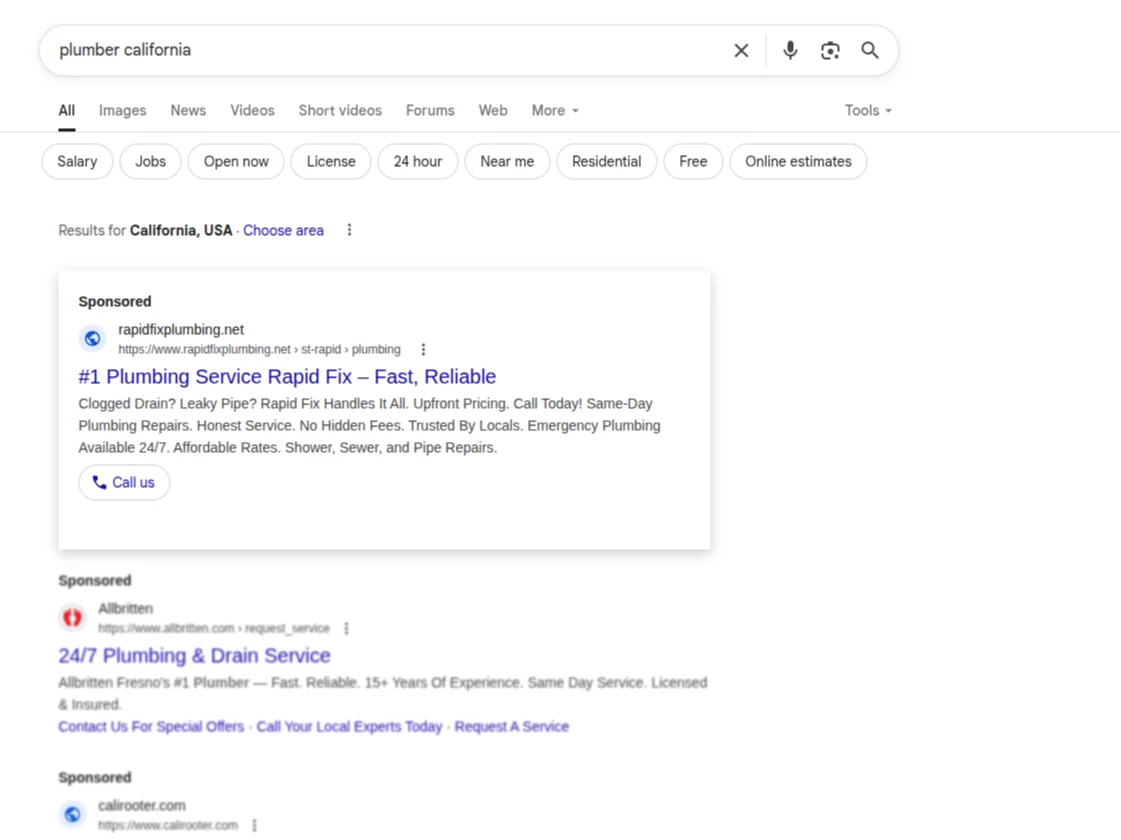Switch to the News tab
Image resolution: width=1121 pixels, height=840 pixels.
click(x=188, y=110)
